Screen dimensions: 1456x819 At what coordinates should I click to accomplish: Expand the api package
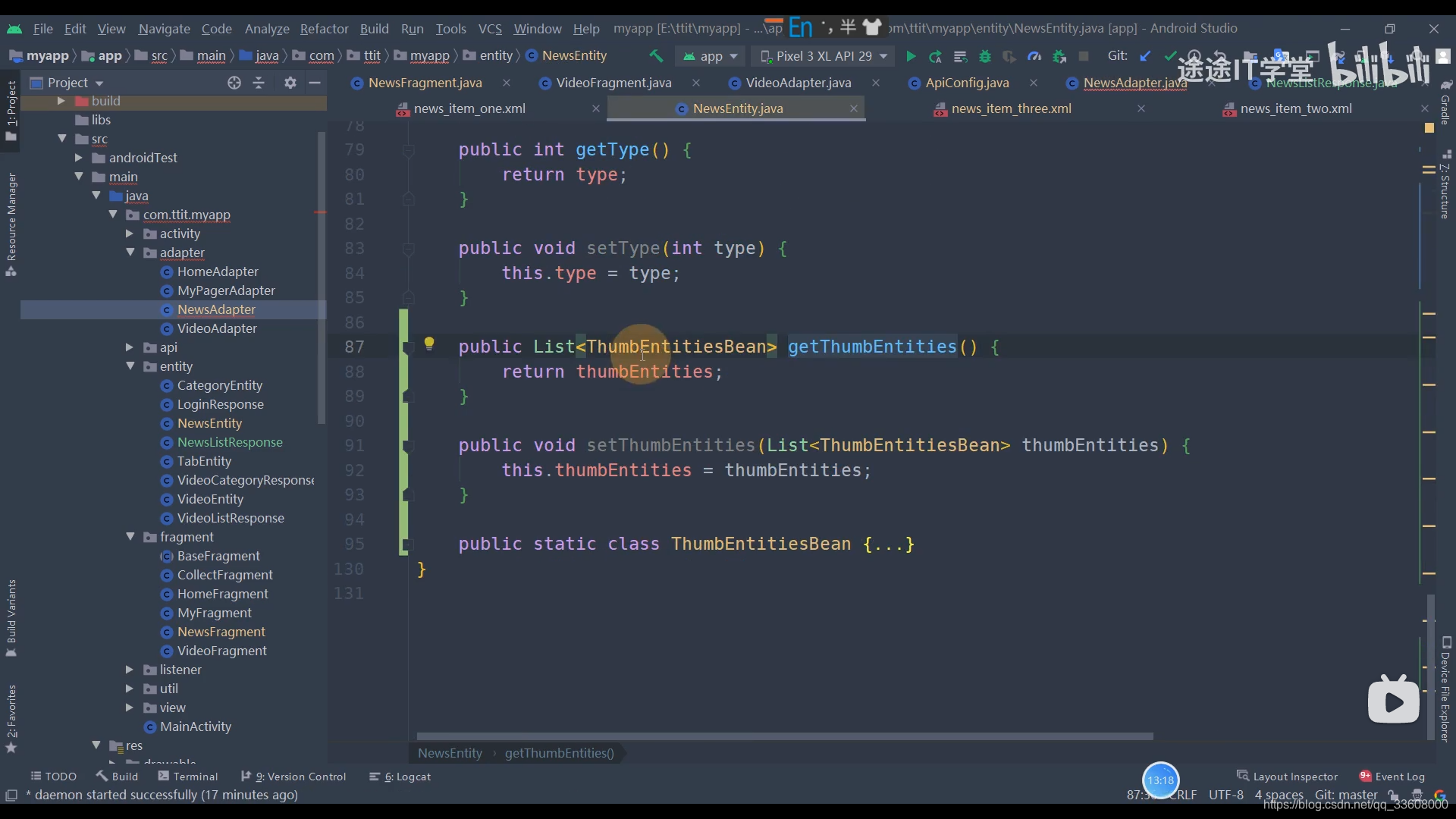click(129, 347)
